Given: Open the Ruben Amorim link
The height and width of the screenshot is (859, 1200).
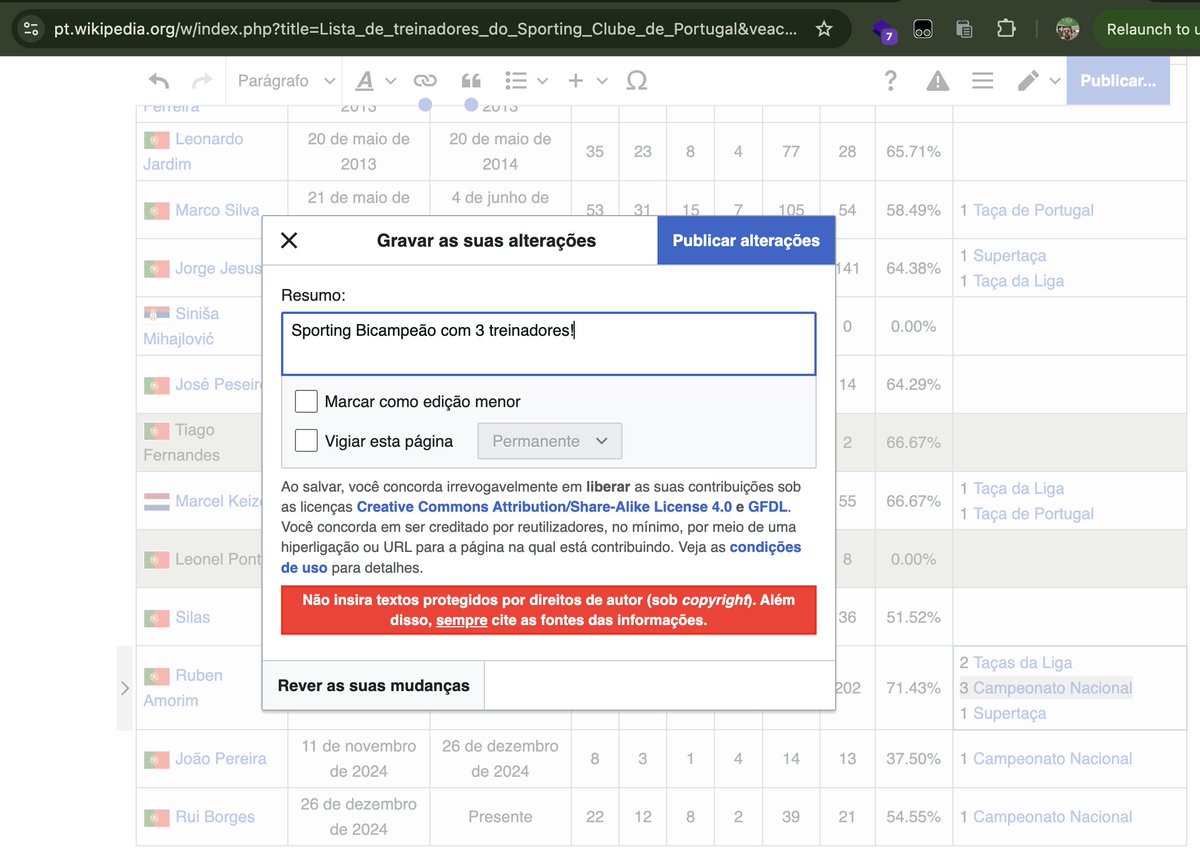Looking at the screenshot, I should (183, 688).
